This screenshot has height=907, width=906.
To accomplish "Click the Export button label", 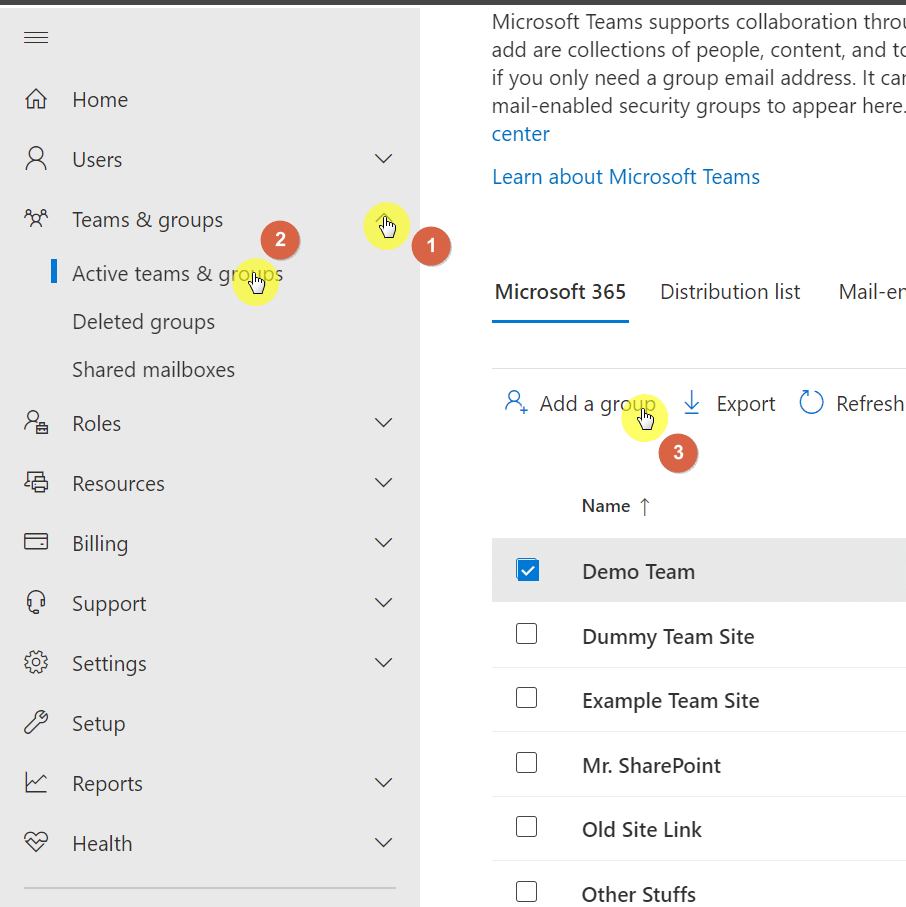I will click(x=746, y=404).
